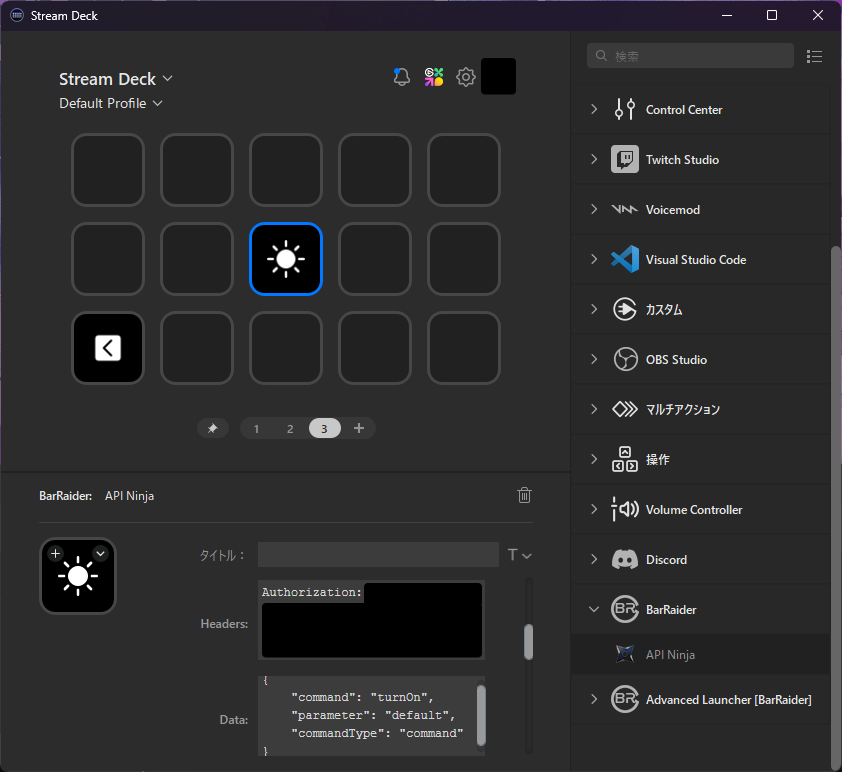Viewport: 842px width, 772px height.
Task: Expand the カスタム category chevron
Action: point(594,309)
